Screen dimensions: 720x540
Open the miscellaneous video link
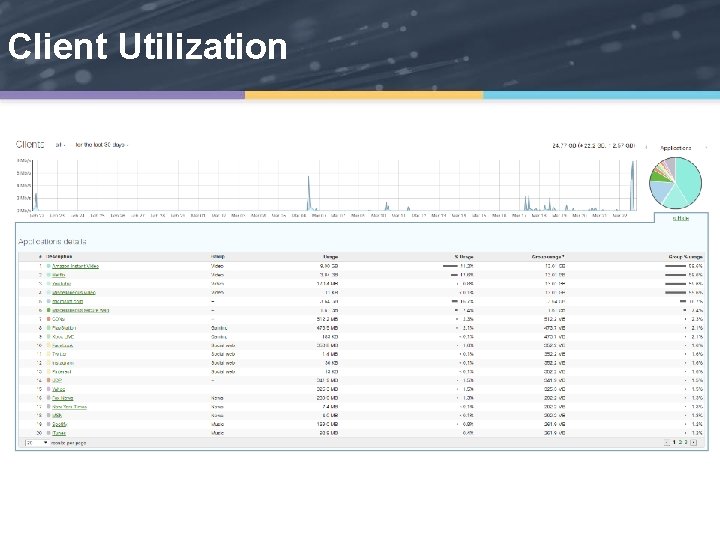point(73,292)
